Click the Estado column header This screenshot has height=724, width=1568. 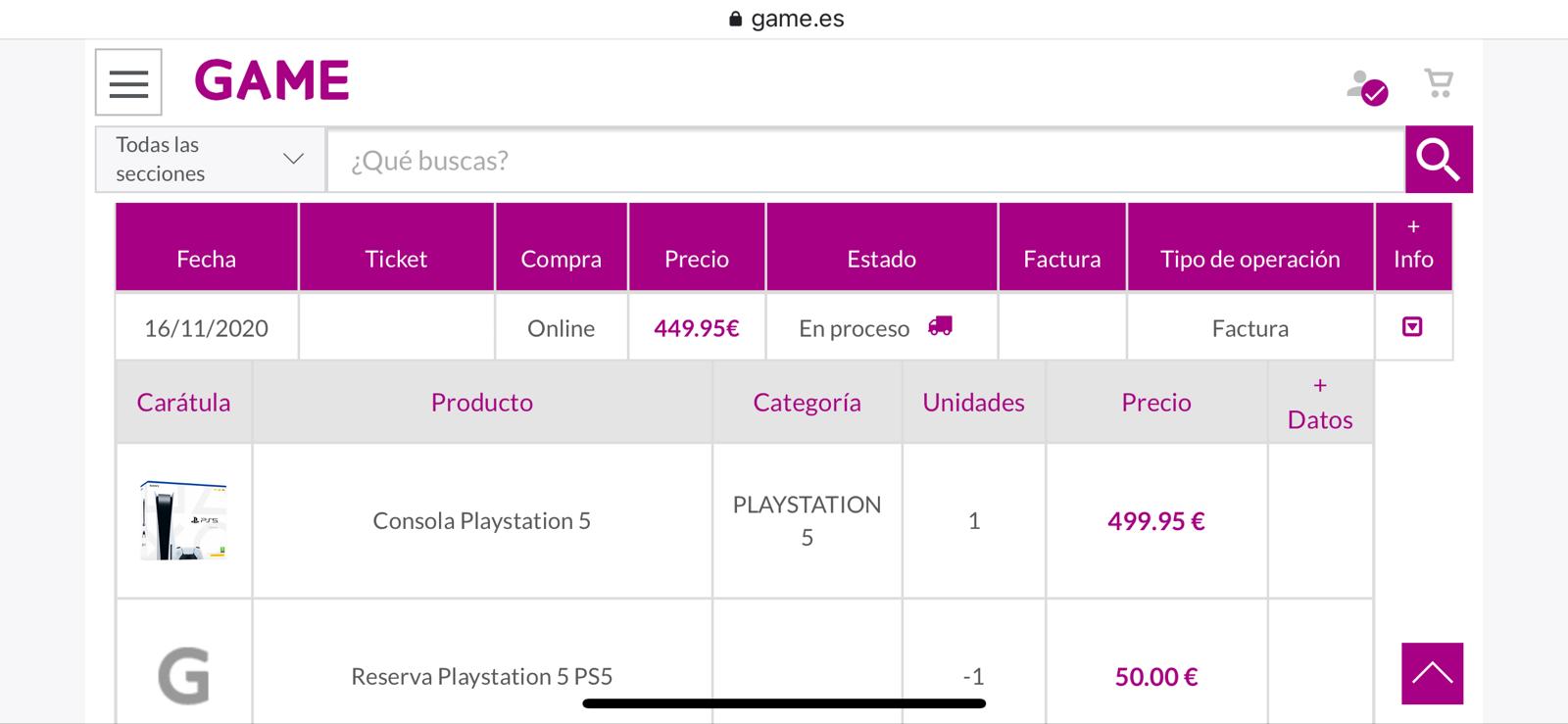(881, 259)
